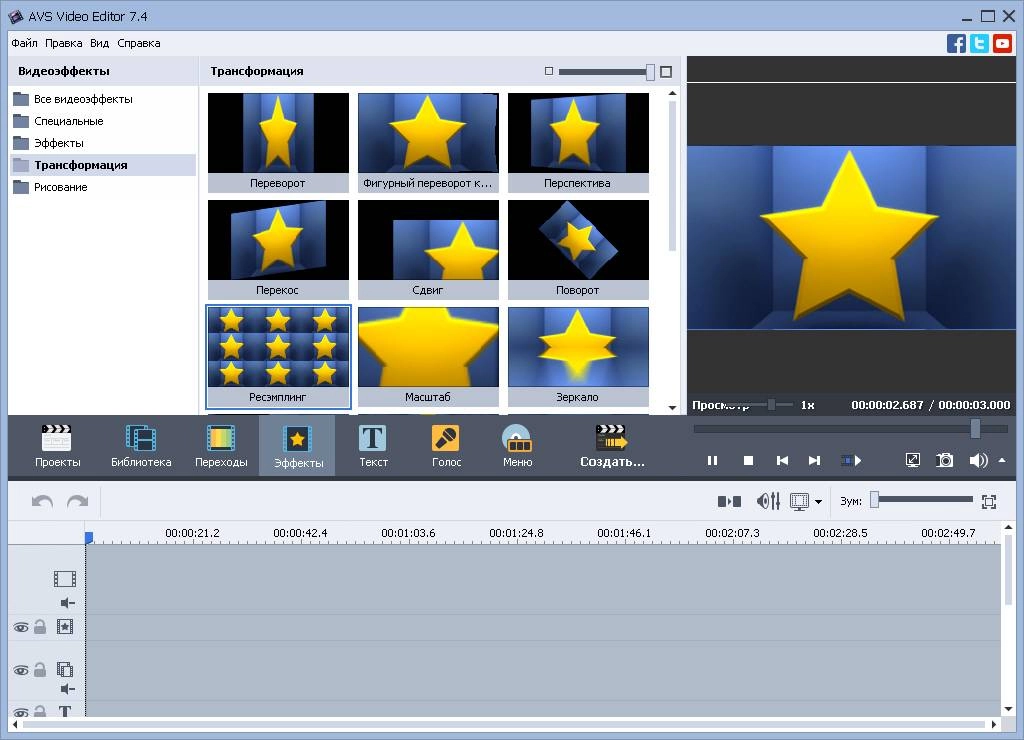Select the Поворот effect thumbnail

point(578,249)
